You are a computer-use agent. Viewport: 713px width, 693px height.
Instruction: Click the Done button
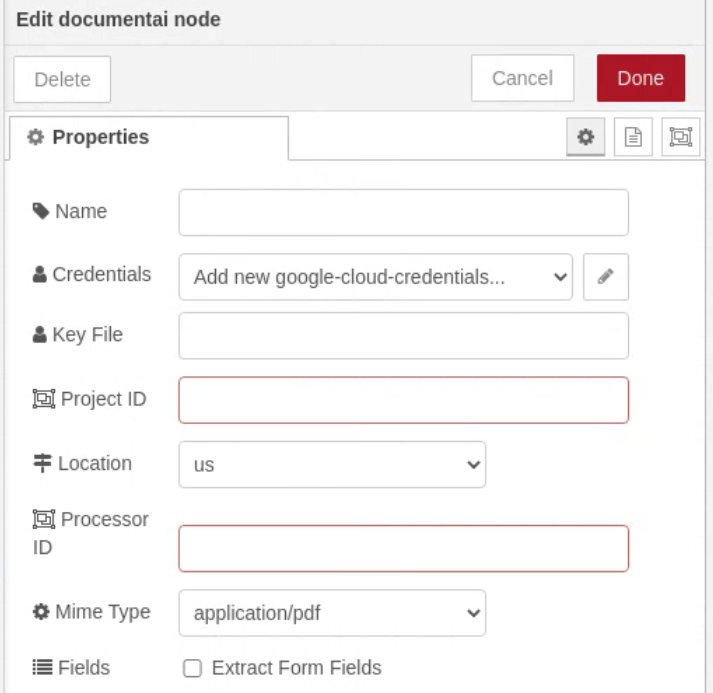(x=641, y=78)
